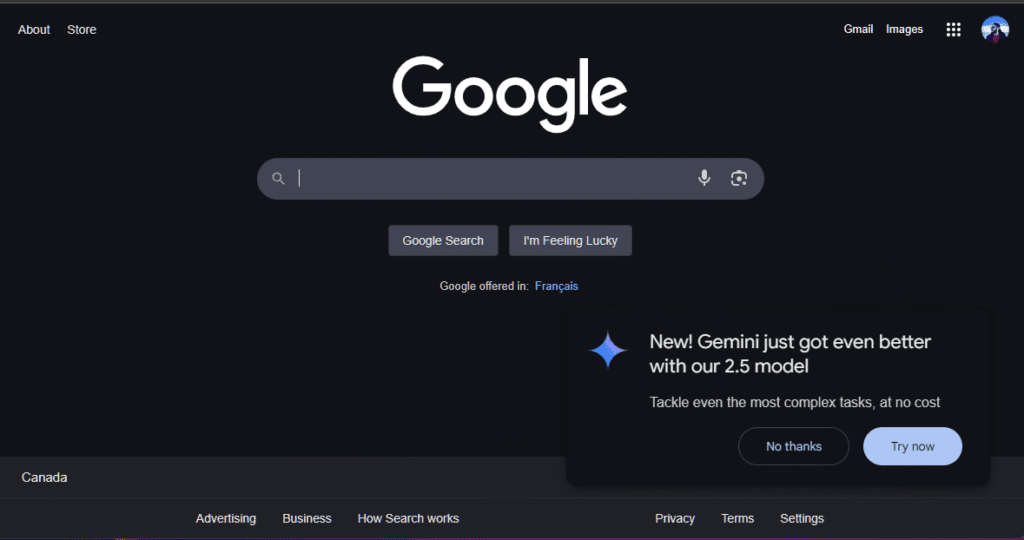This screenshot has width=1024, height=540.
Task: Click the Google Search button
Action: (x=443, y=240)
